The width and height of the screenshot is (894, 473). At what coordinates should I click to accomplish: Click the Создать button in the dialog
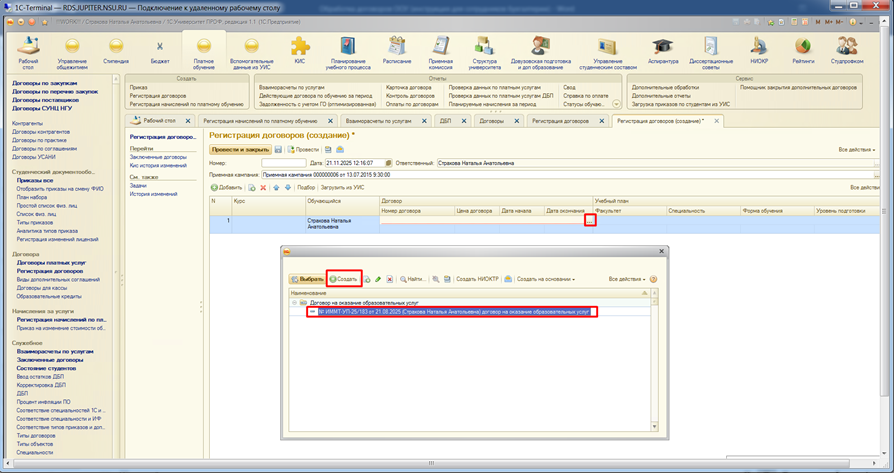coord(343,279)
